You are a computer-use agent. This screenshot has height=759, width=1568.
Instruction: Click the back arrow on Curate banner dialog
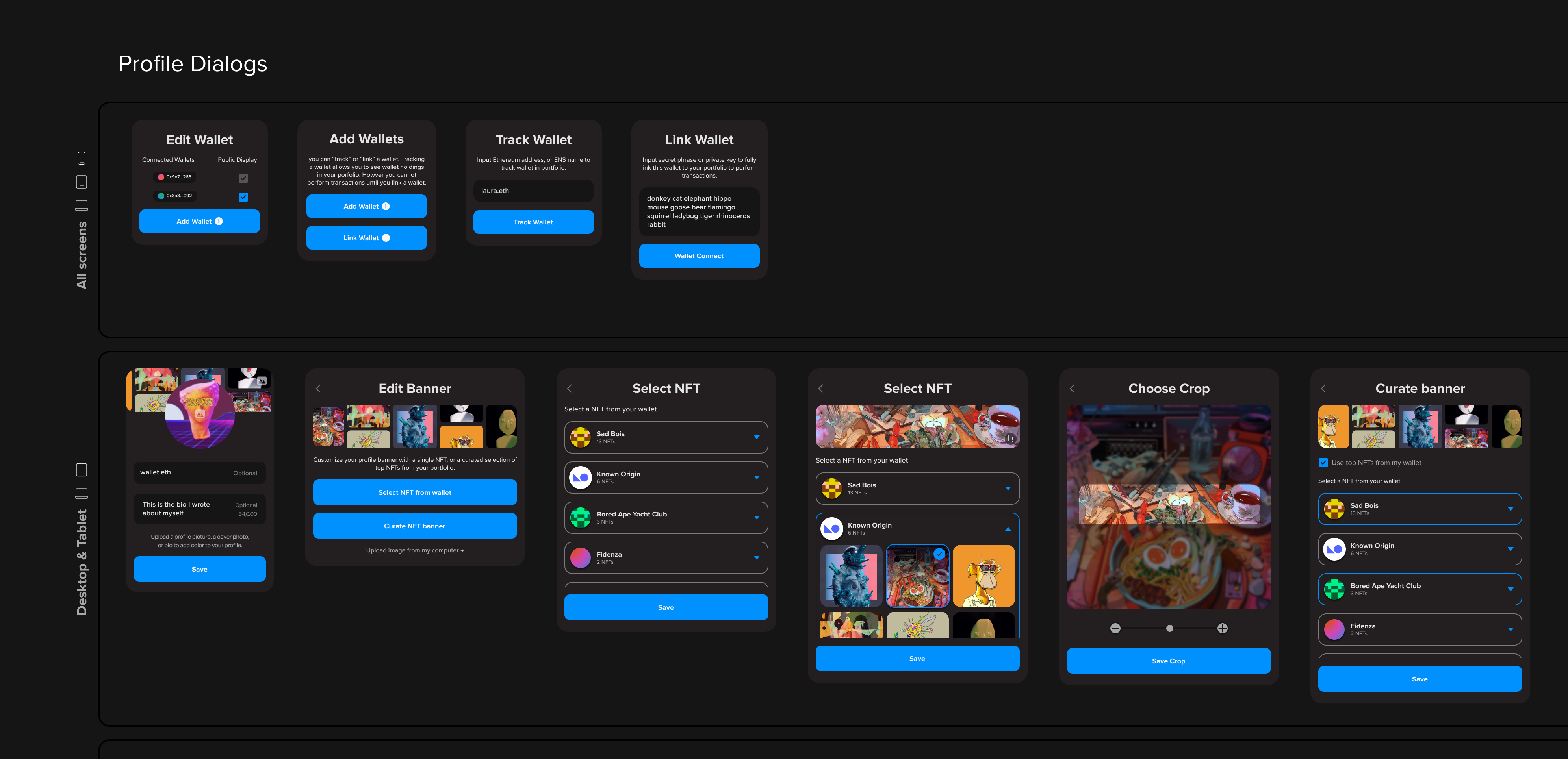click(1324, 388)
